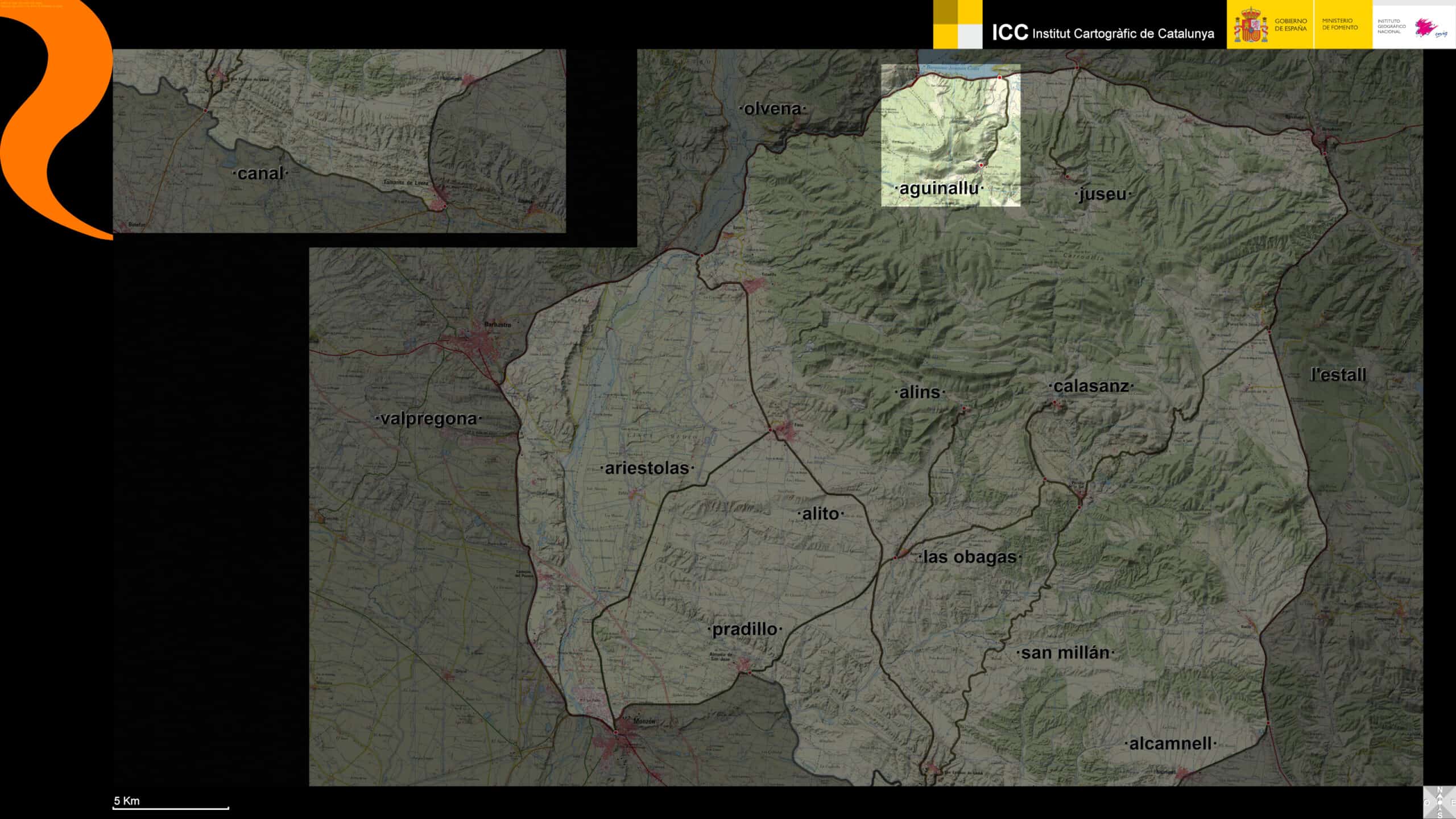Select the ariestolas region label
The height and width of the screenshot is (819, 1456).
click(x=647, y=468)
